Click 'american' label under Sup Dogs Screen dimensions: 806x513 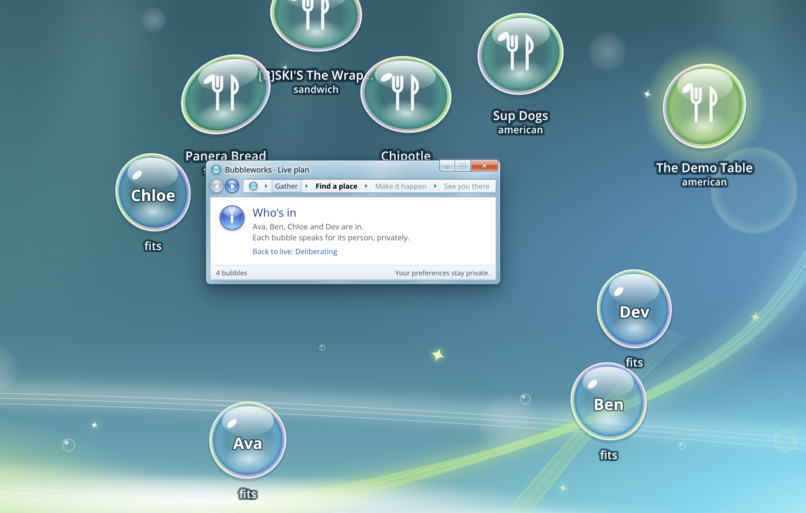coord(520,130)
